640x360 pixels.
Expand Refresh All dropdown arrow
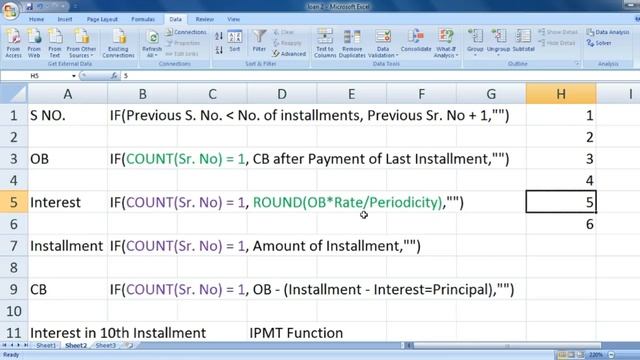click(x=156, y=55)
